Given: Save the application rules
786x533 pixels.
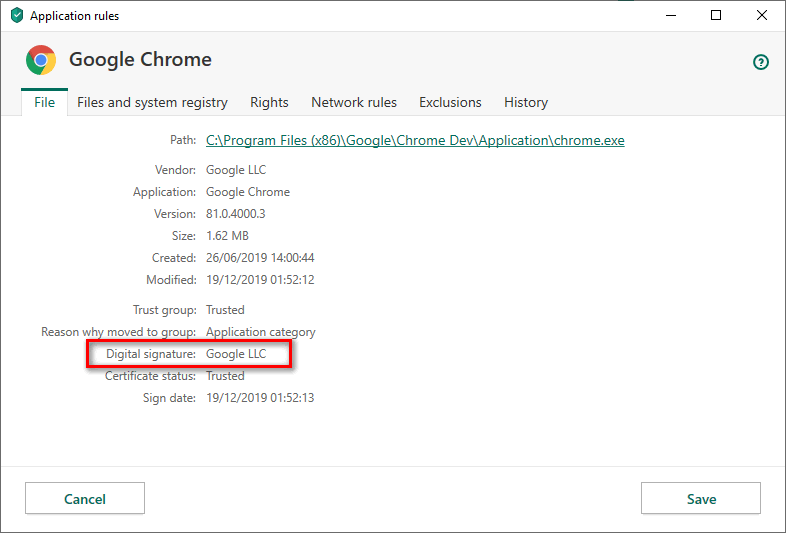Looking at the screenshot, I should [x=700, y=498].
